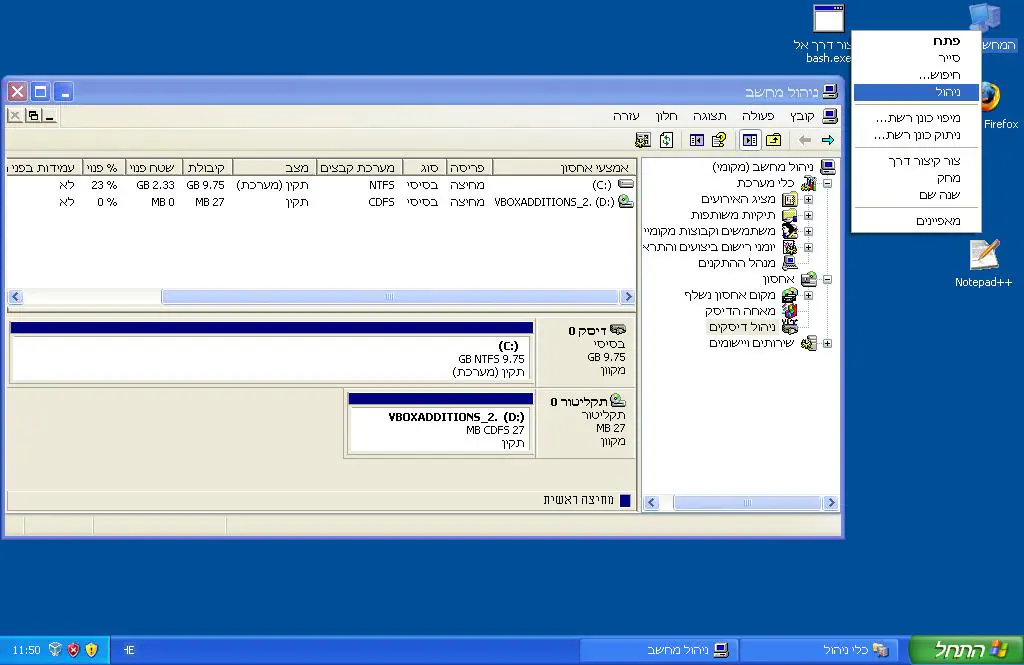Click the התחל Start button
This screenshot has height=665, width=1024.
(965, 650)
